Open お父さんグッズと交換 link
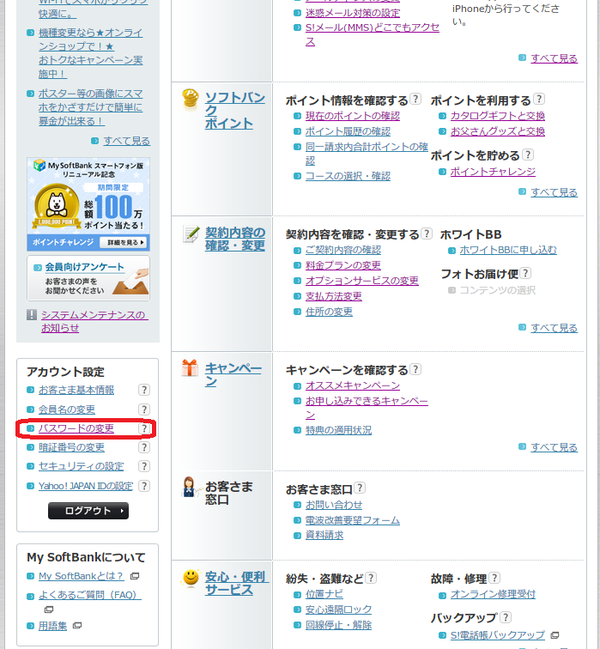The width and height of the screenshot is (600, 649). coord(498,132)
